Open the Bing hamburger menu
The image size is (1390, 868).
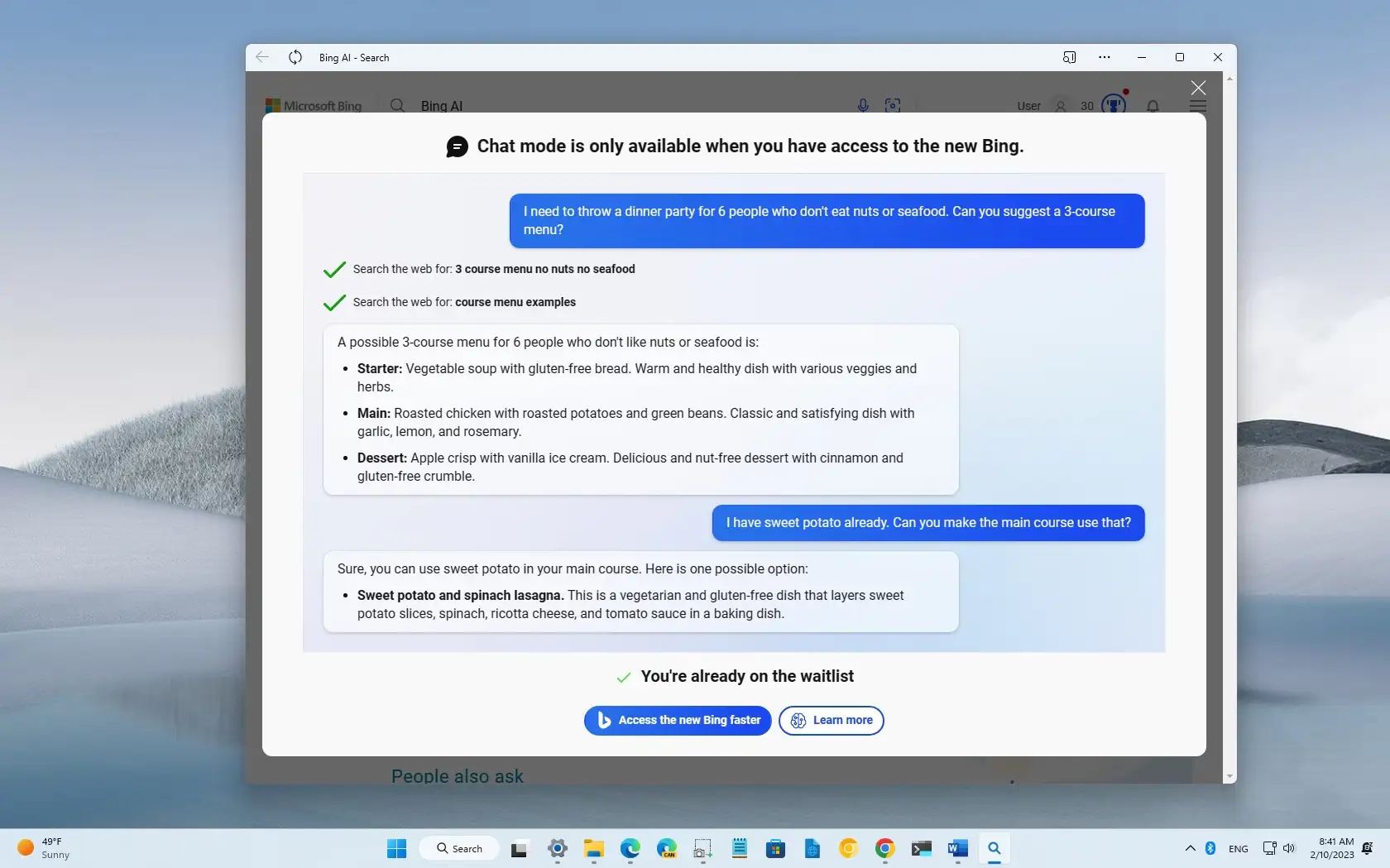[1198, 106]
